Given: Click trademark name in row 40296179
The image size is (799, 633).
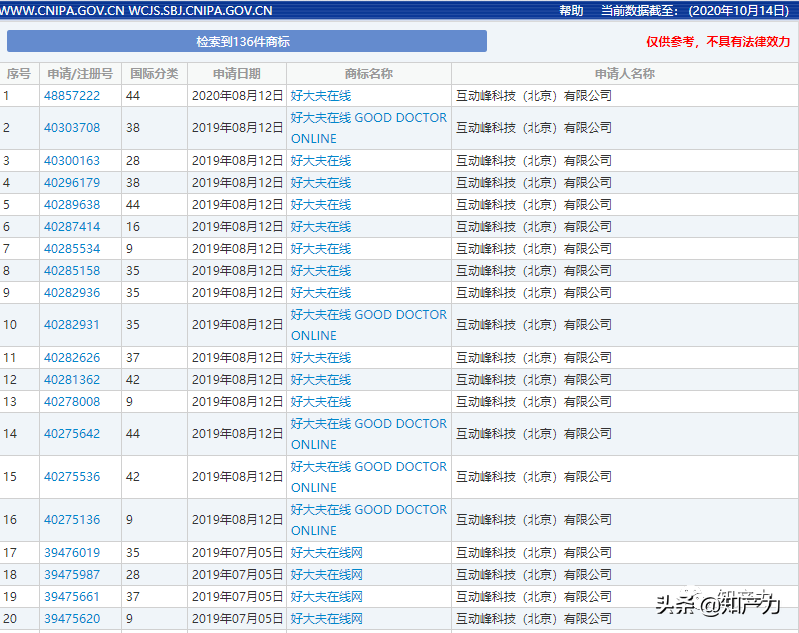Looking at the screenshot, I should click(x=321, y=183).
